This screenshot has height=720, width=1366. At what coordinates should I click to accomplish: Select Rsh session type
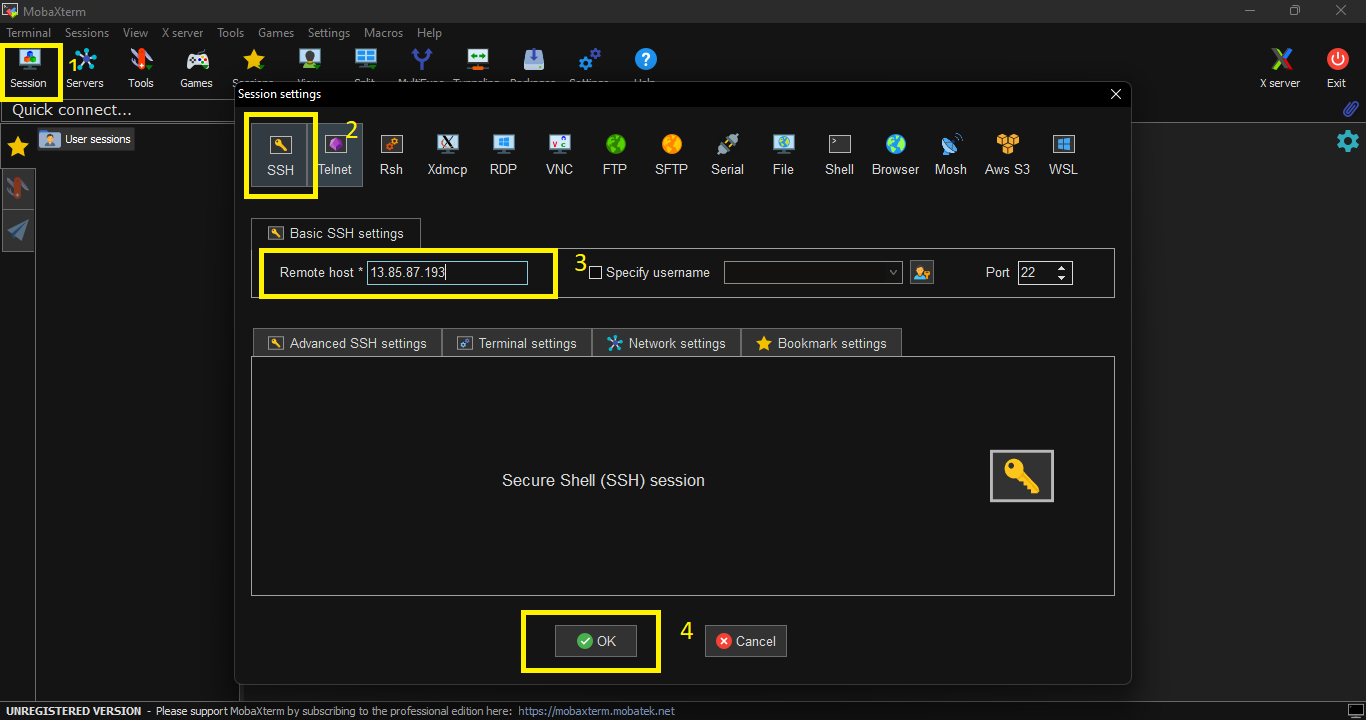coord(391,155)
